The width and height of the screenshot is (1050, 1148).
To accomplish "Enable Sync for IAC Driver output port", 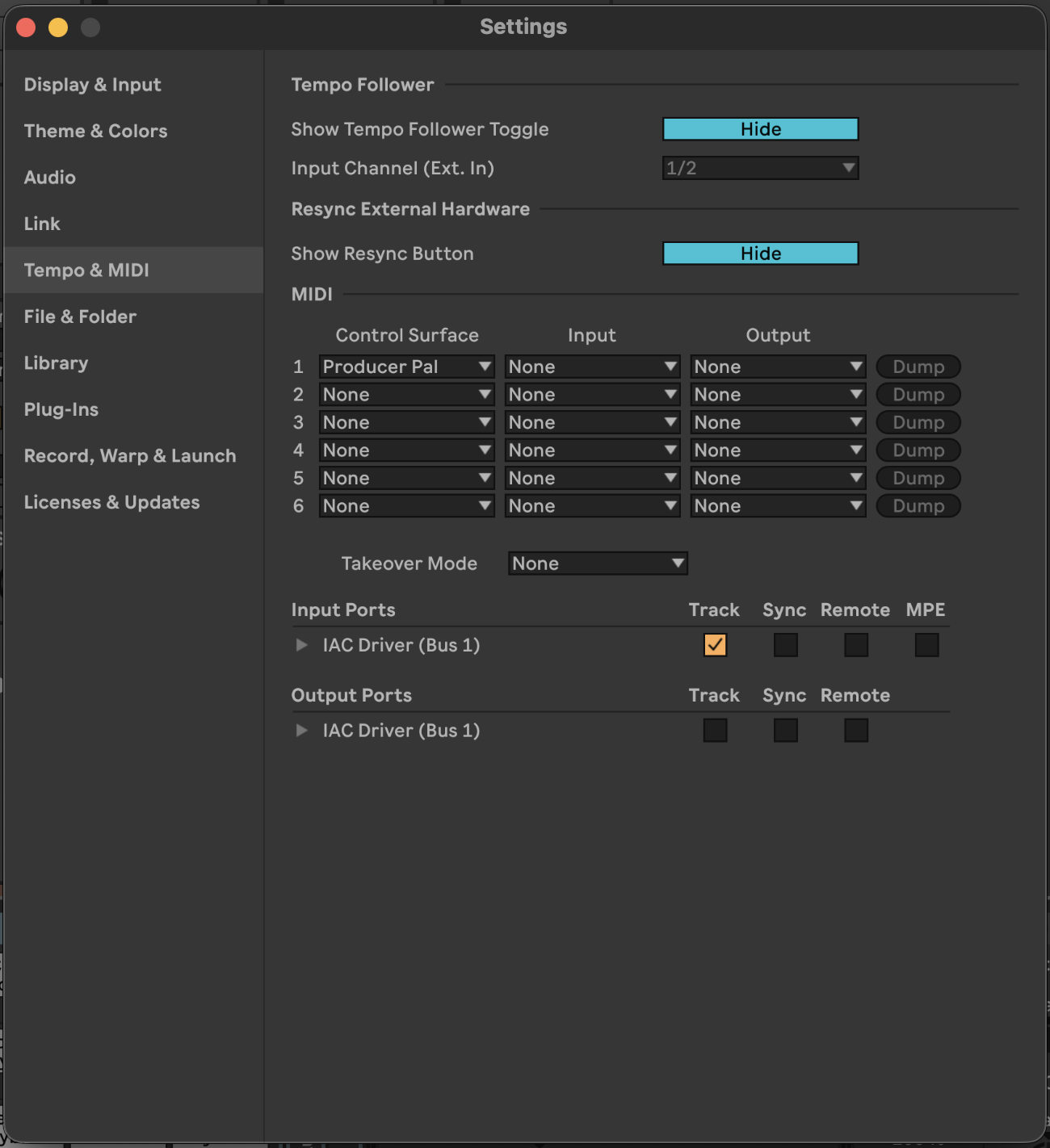I will (785, 731).
